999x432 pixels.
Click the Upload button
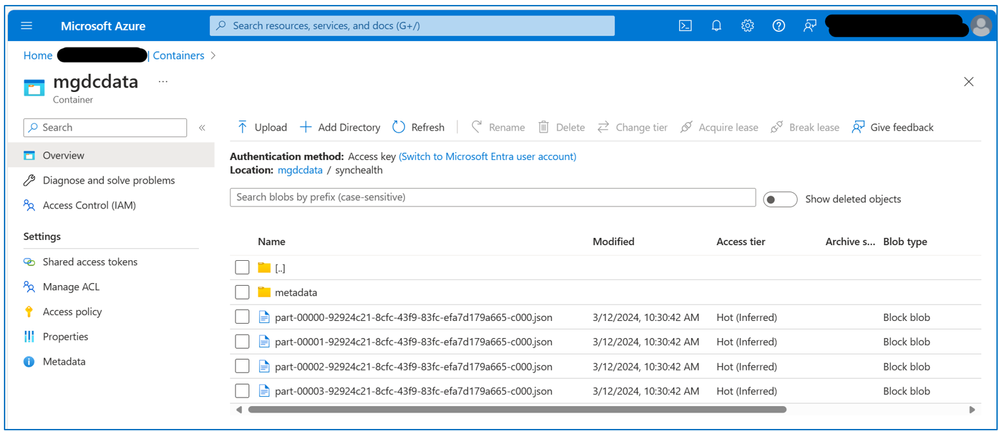point(262,127)
